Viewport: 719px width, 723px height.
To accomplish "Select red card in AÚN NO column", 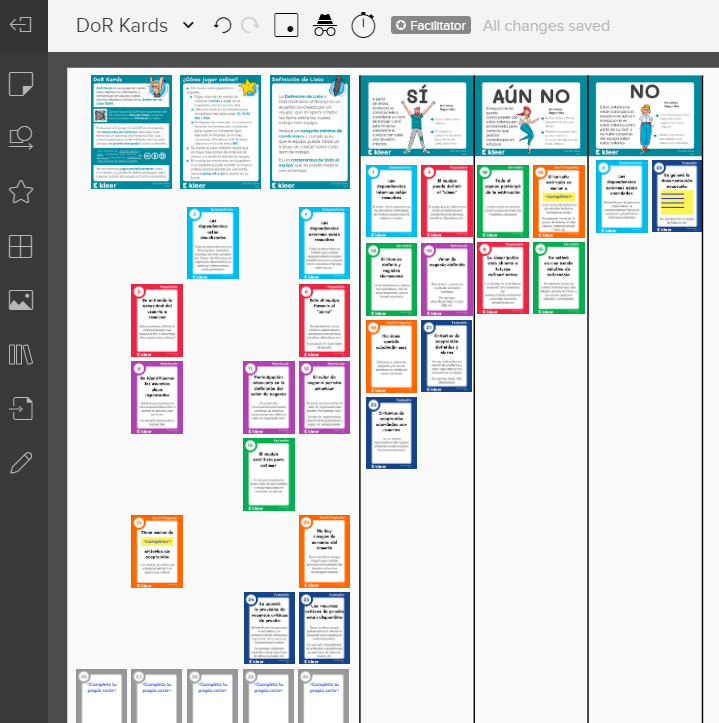I will [503, 278].
